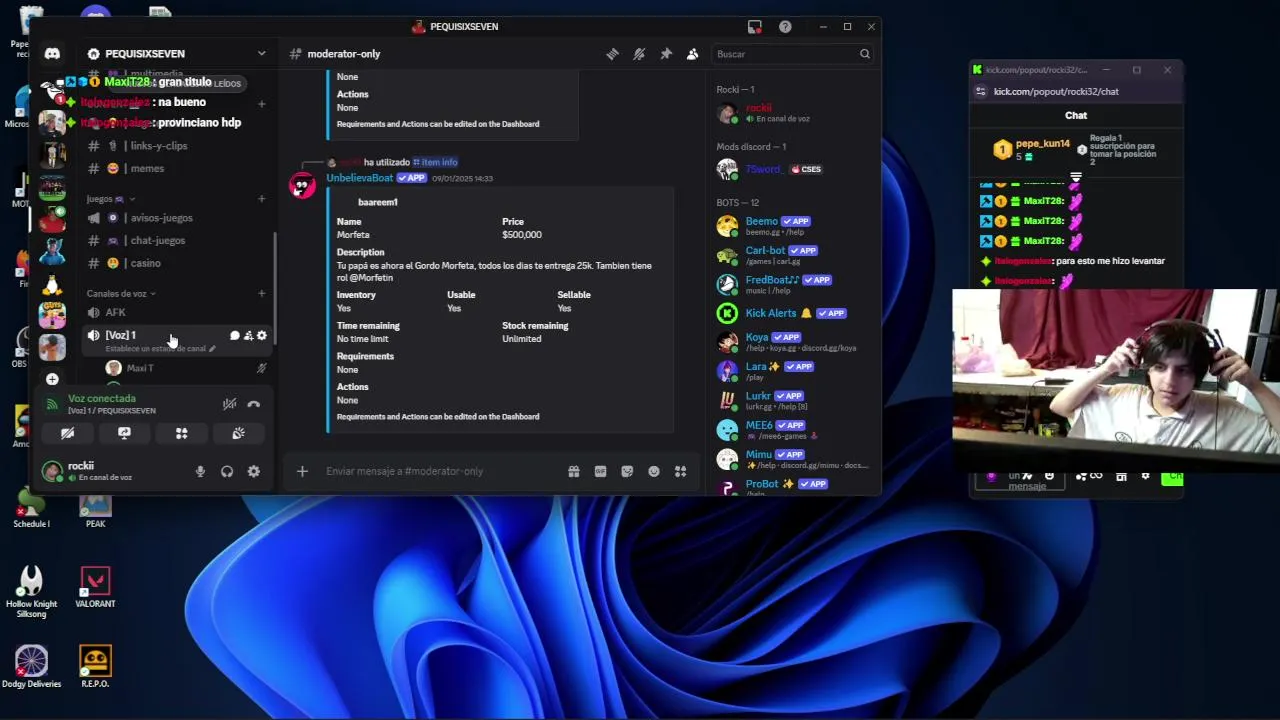Open the attachment plus button in message bar
The width and height of the screenshot is (1280, 720).
302,472
